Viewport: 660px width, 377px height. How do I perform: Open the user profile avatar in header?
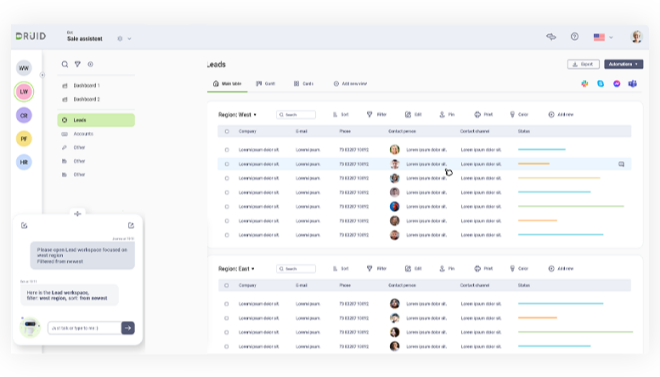coord(636,37)
